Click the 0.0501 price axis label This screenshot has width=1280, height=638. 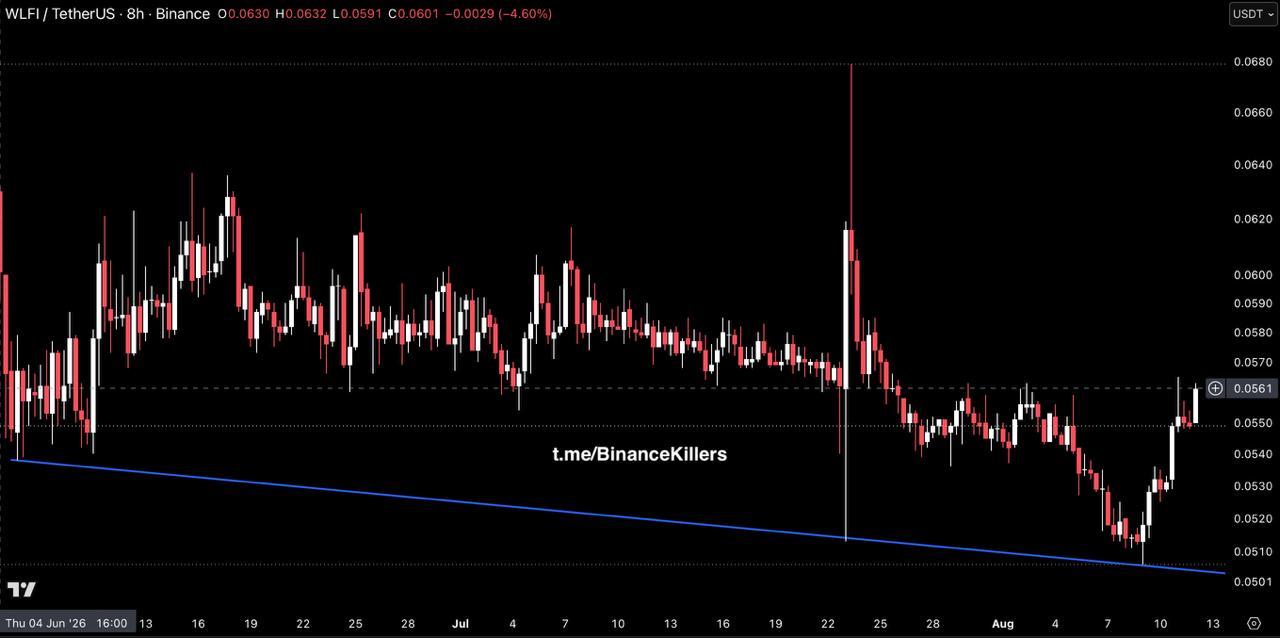click(x=1252, y=582)
